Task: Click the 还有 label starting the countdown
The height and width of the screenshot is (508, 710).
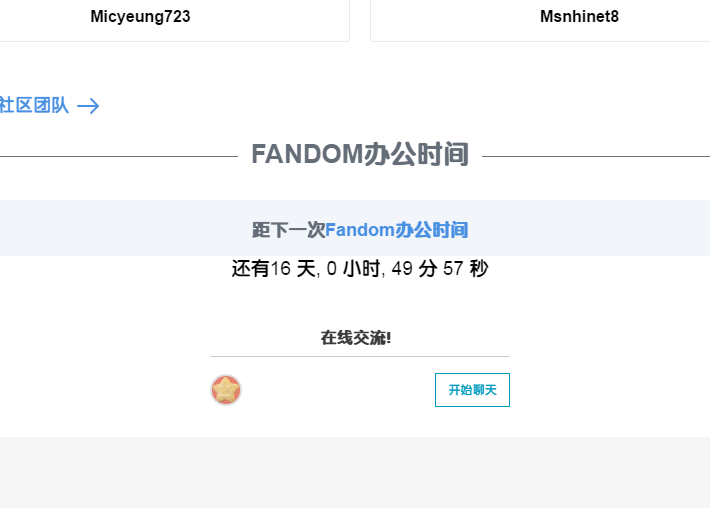Action: pyautogui.click(x=251, y=268)
